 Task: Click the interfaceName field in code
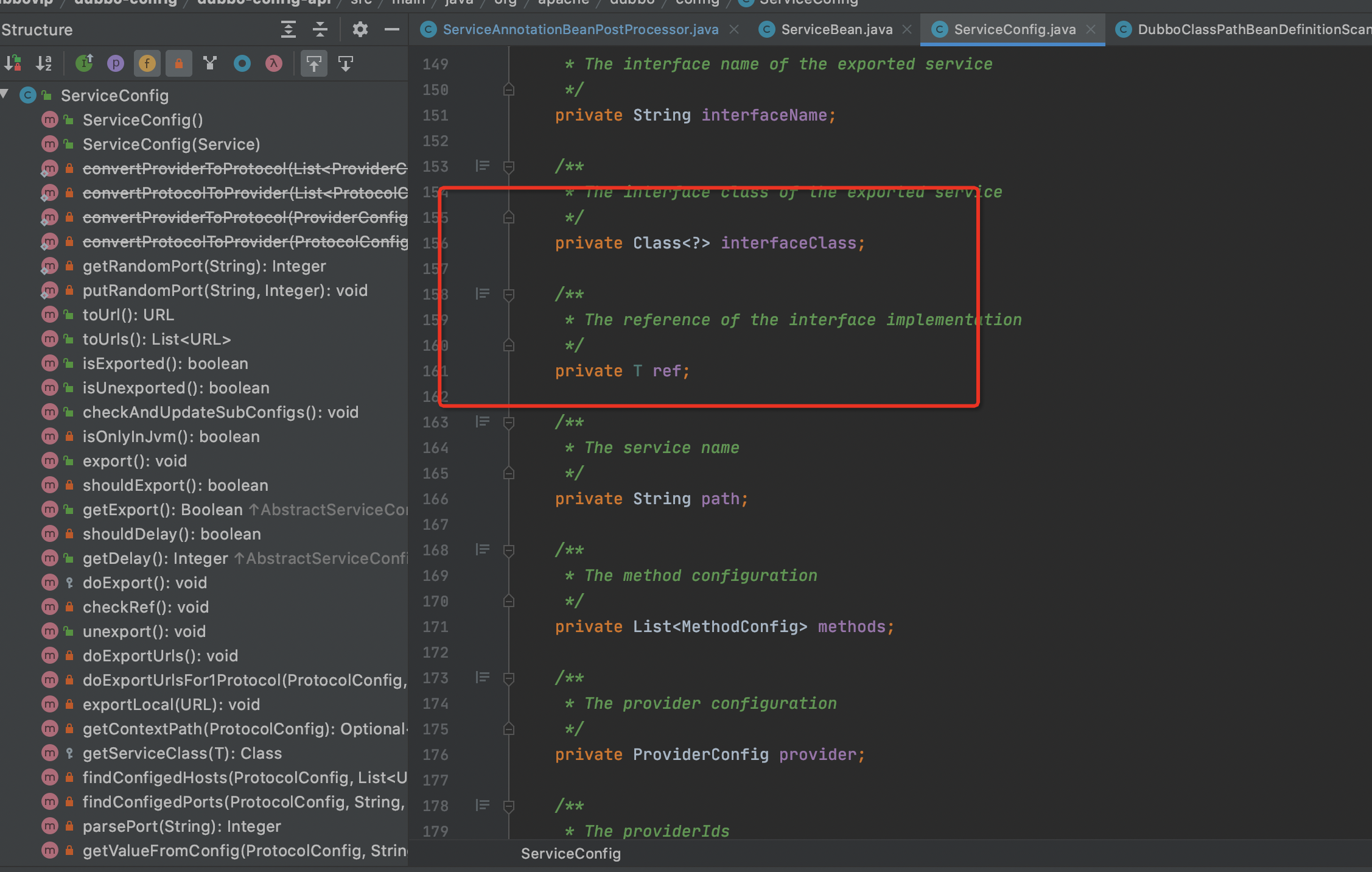pyautogui.click(x=764, y=115)
